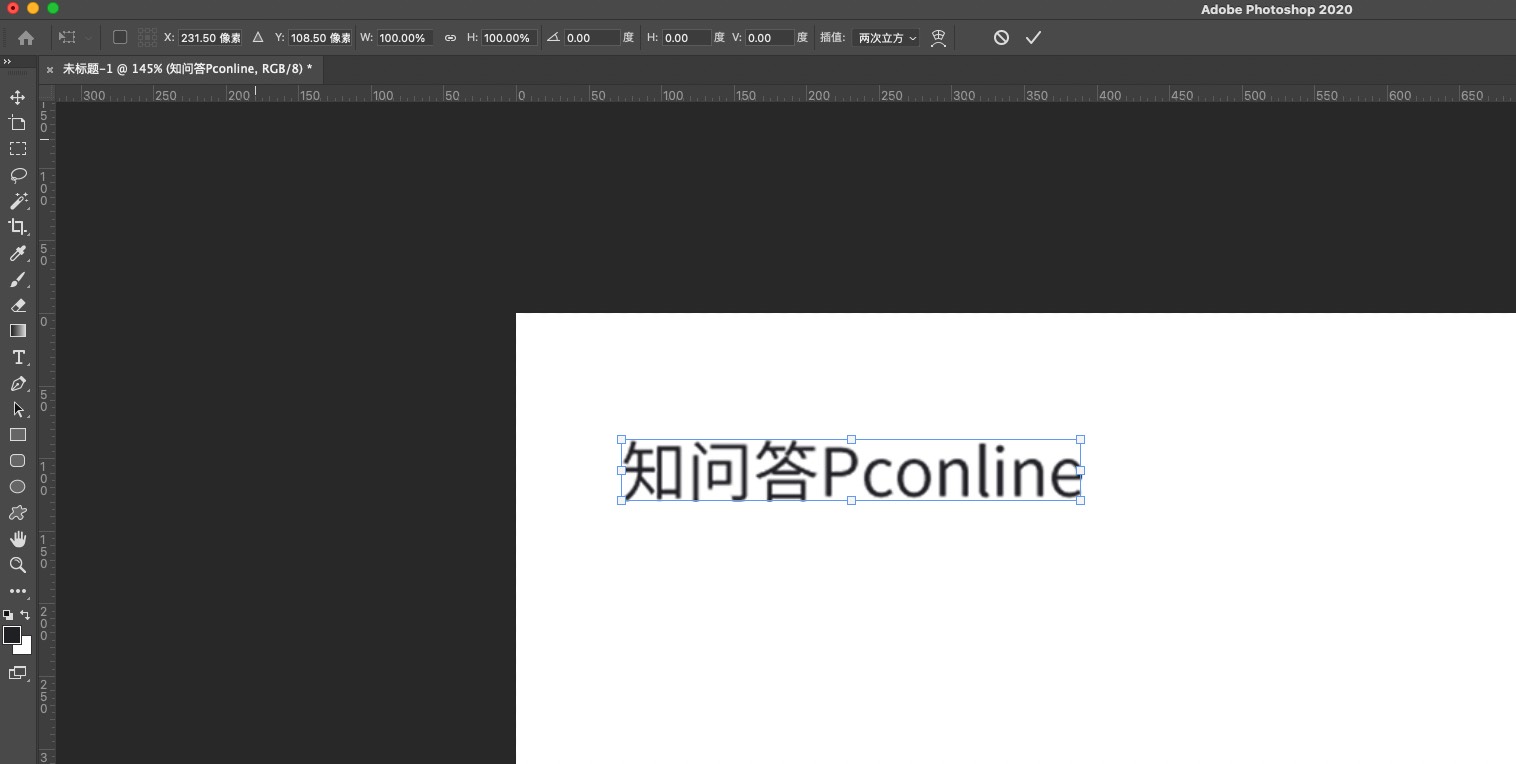
Task: Select the Crop tool
Action: click(x=17, y=227)
